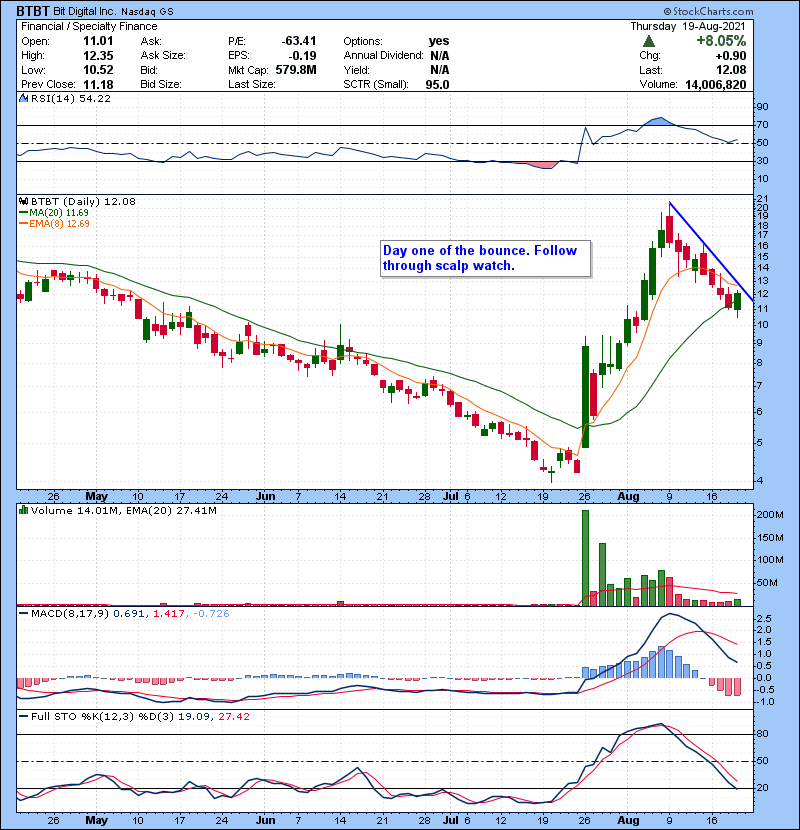Viewport: 800px width, 830px height.
Task: Click the header Volume value 14,006,820
Action: pyautogui.click(x=716, y=85)
